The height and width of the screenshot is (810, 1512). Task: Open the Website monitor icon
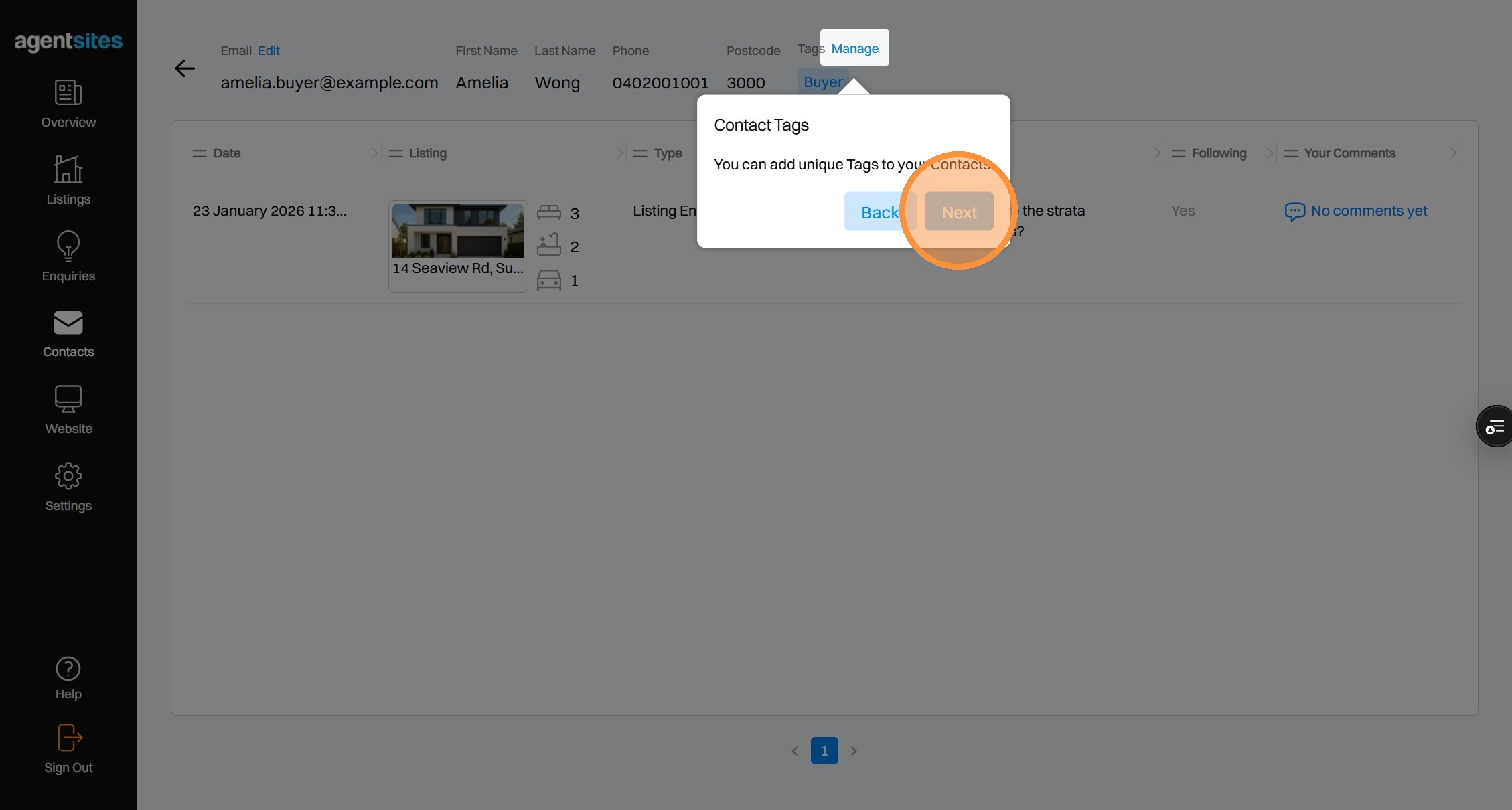pos(68,399)
